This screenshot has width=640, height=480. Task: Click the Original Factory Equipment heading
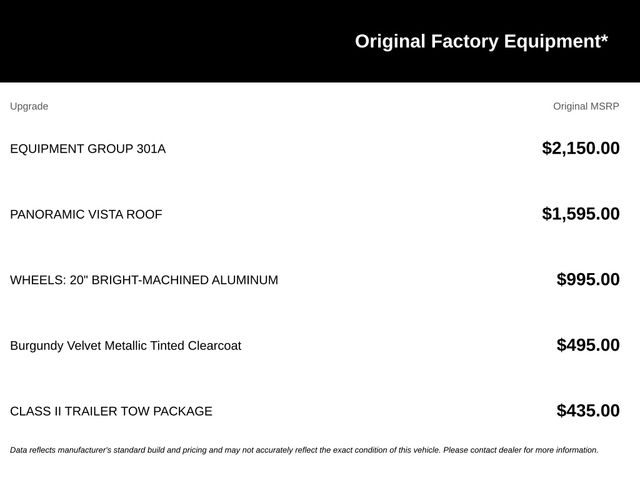tap(481, 42)
